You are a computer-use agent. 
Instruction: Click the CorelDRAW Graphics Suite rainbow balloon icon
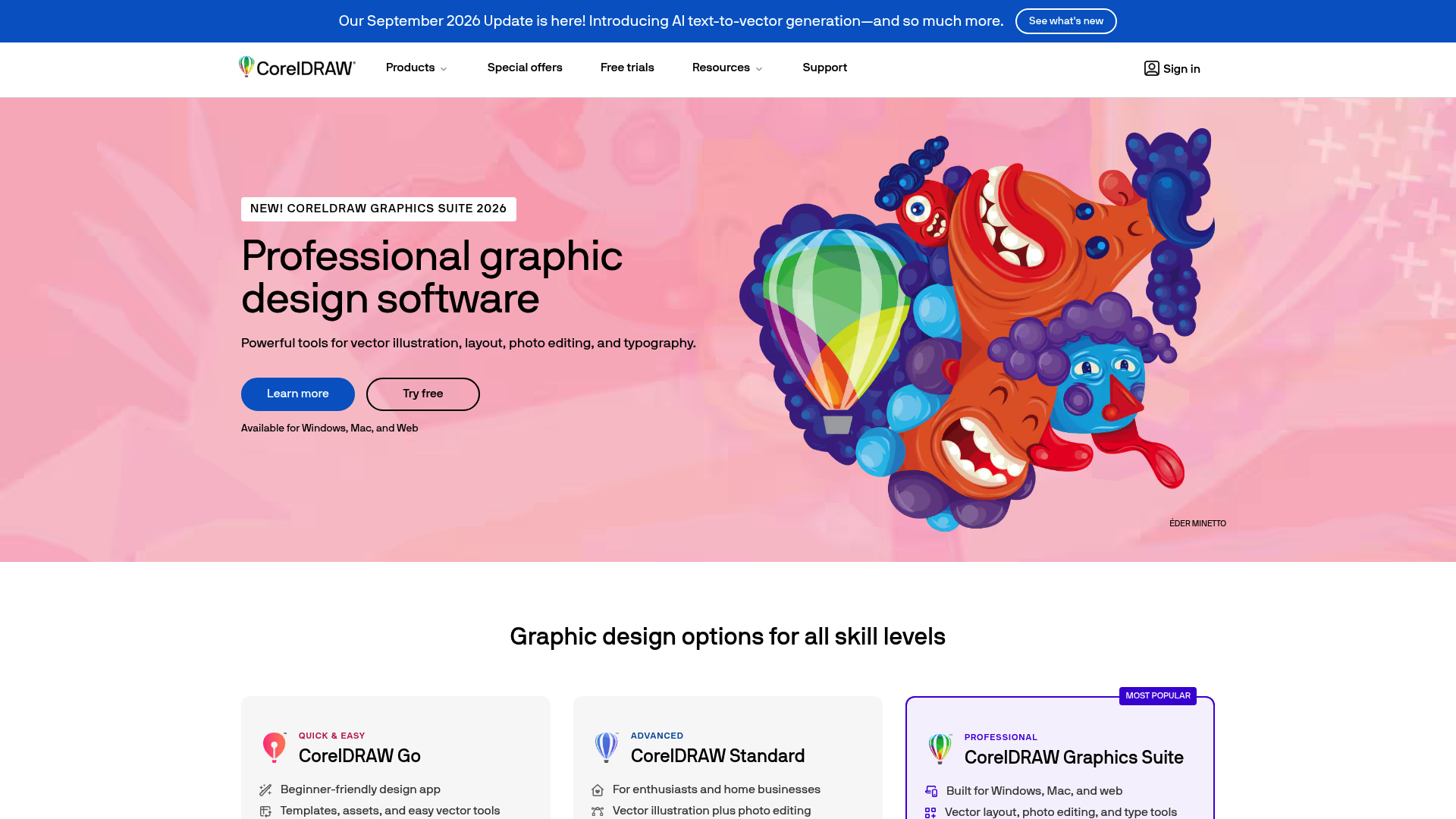[x=940, y=748]
